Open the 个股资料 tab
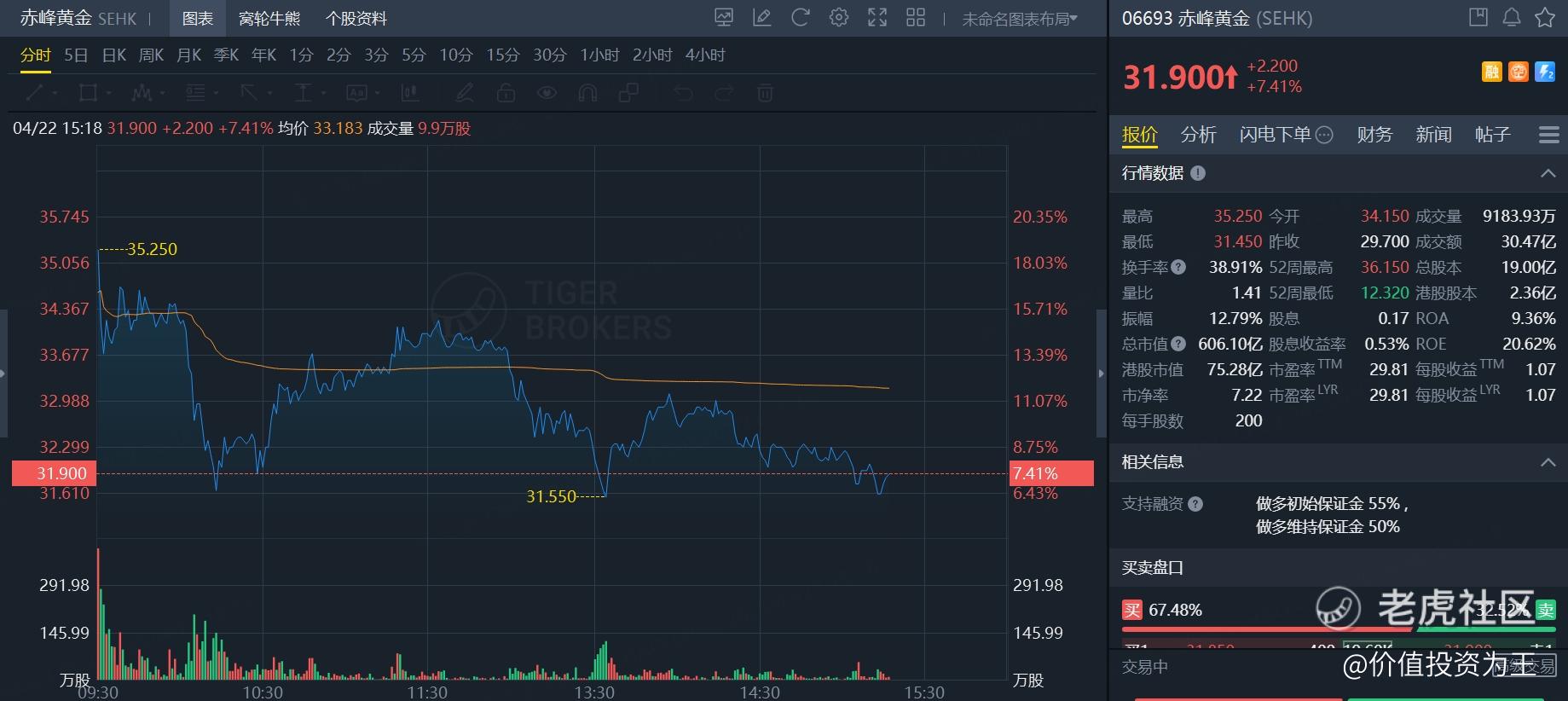The image size is (1568, 701). 356,18
